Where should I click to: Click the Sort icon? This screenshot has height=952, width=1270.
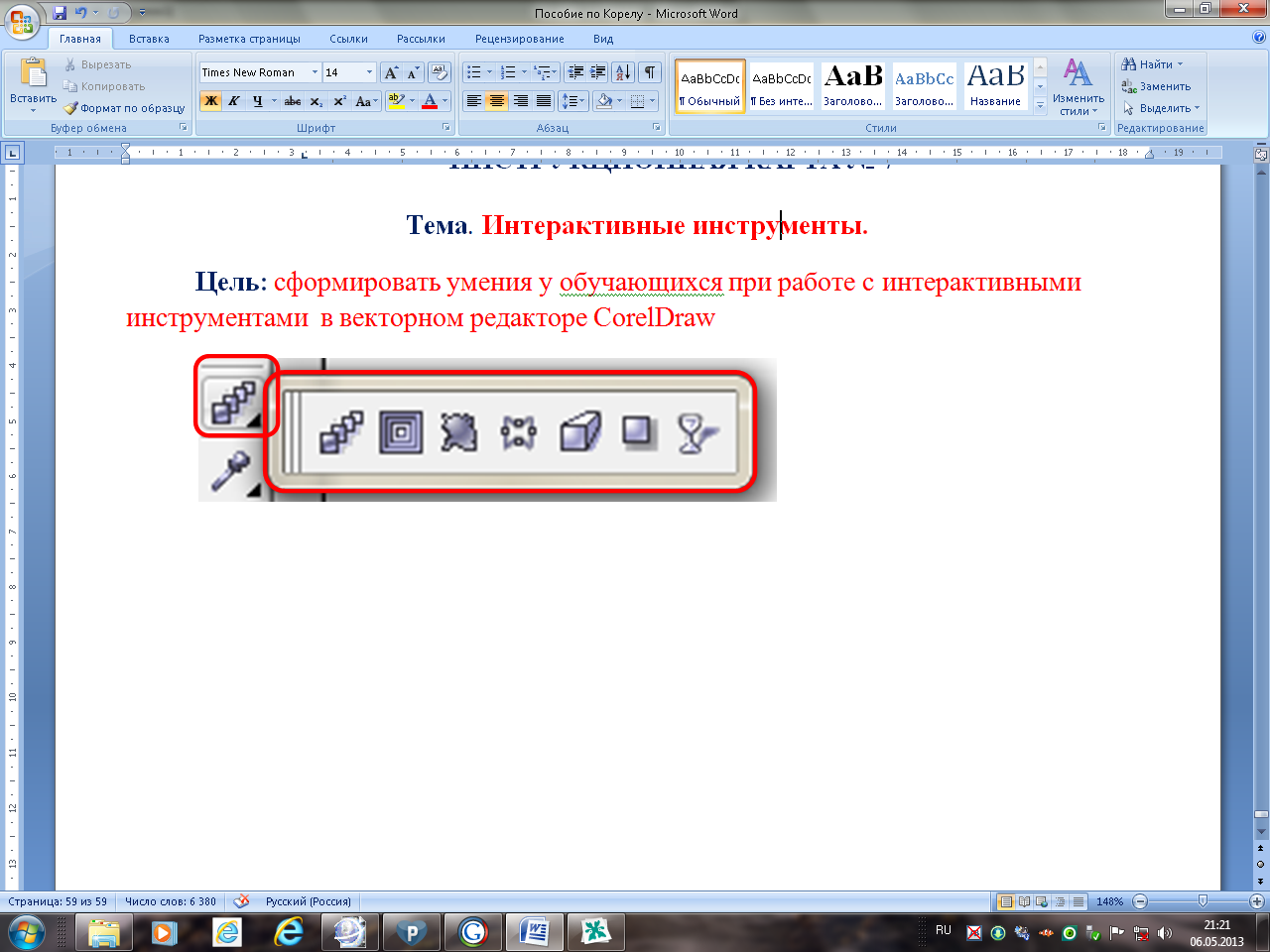[x=623, y=72]
